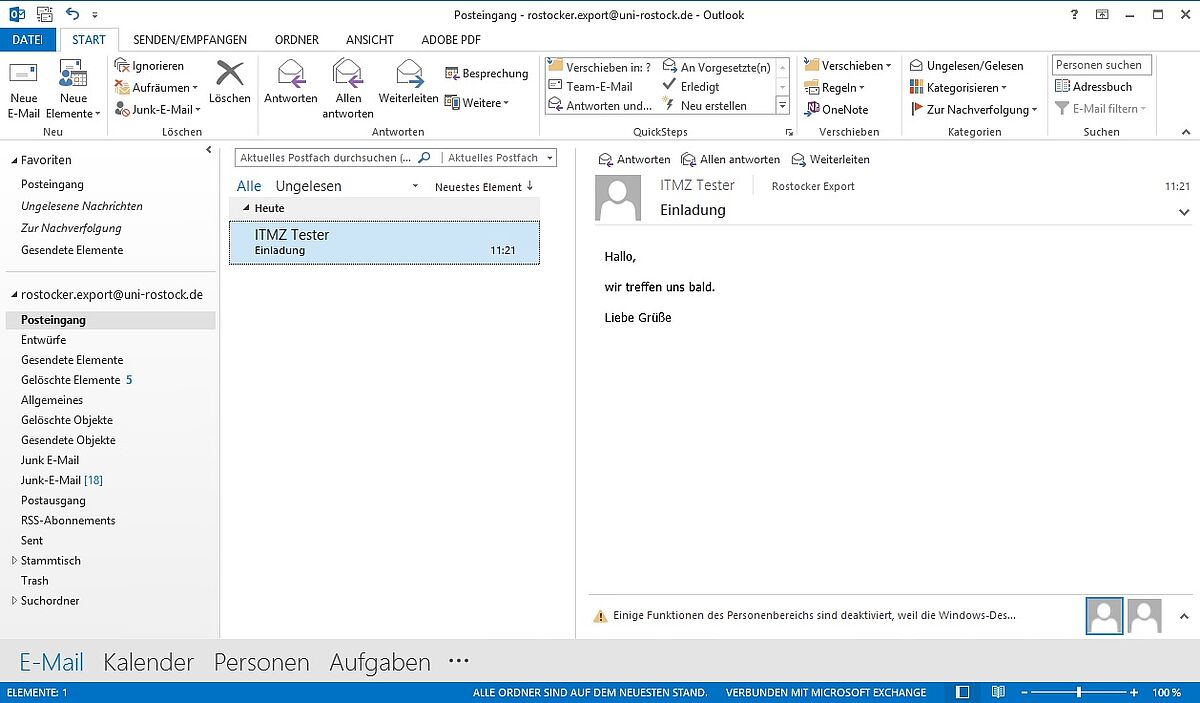
Task: Send the message to OneNote
Action: click(x=837, y=109)
